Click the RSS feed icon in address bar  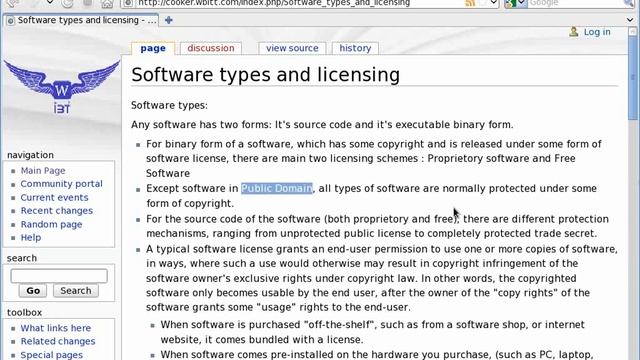pyautogui.click(x=470, y=3)
